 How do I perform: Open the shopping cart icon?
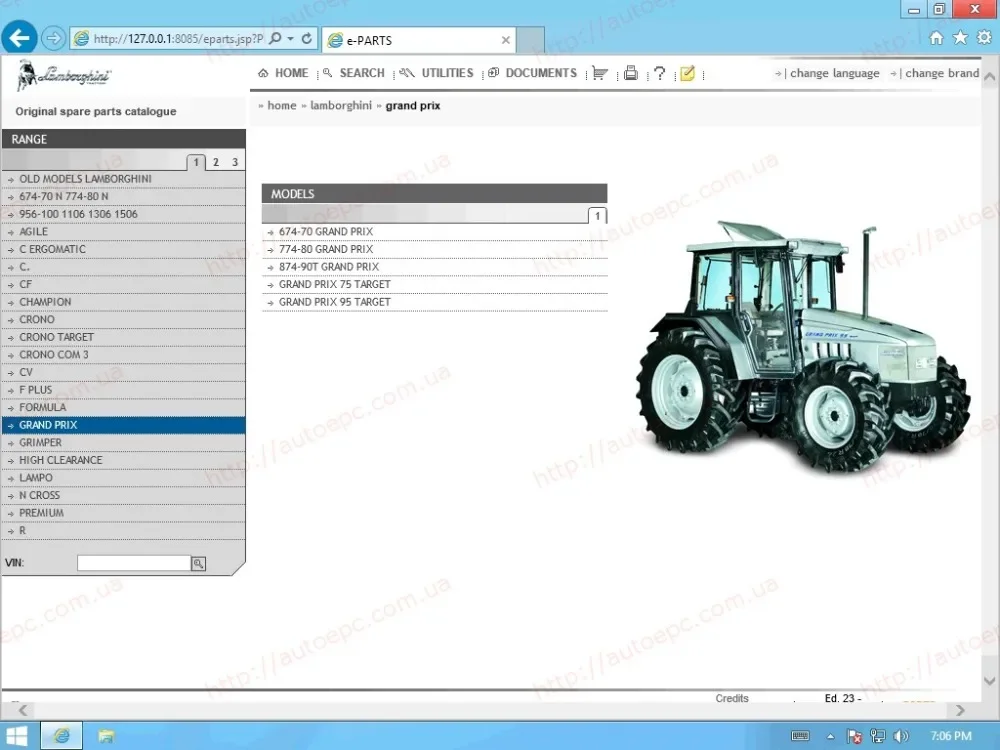[x=599, y=72]
